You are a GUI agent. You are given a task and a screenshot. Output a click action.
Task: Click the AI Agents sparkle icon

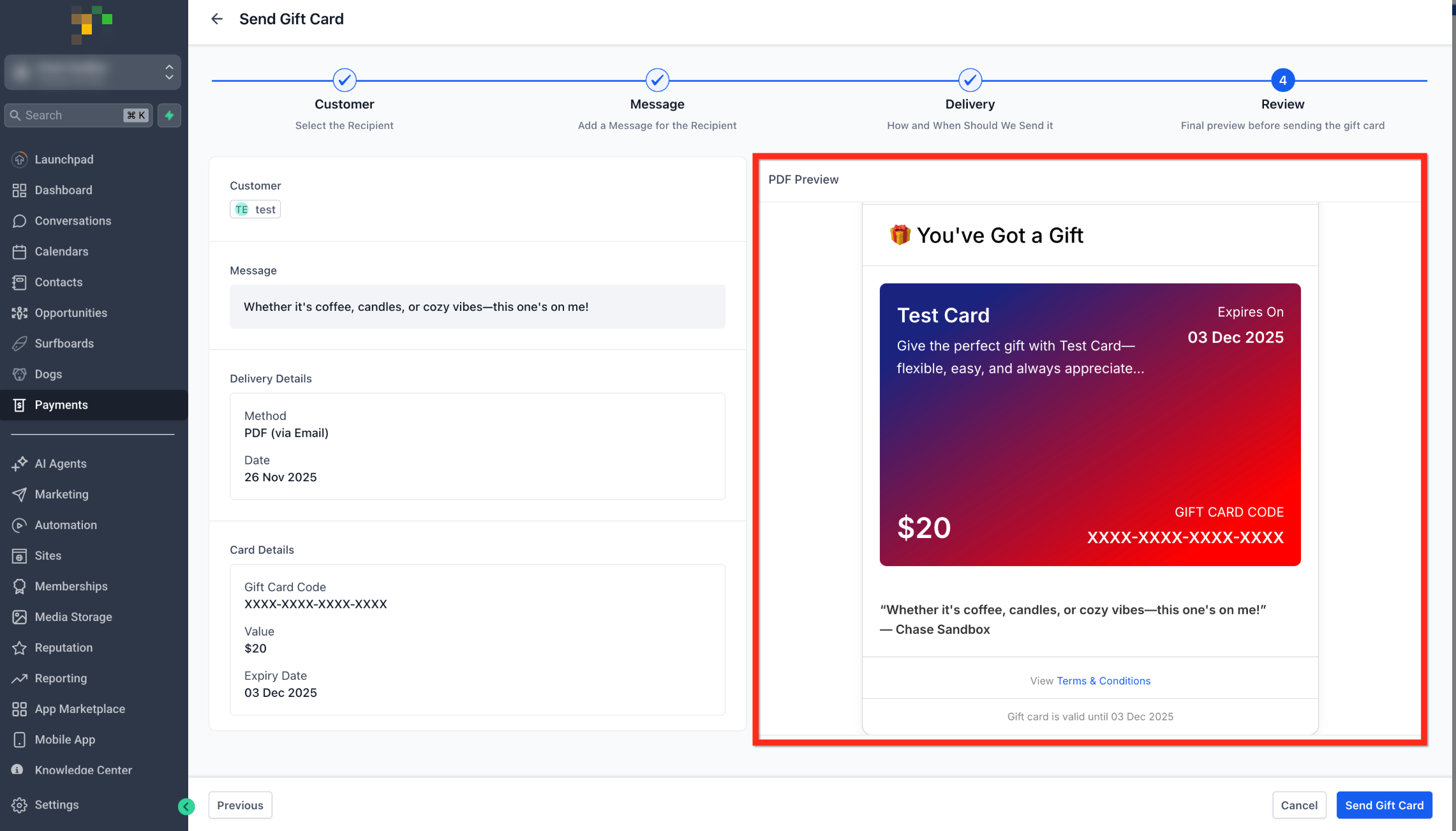[20, 463]
